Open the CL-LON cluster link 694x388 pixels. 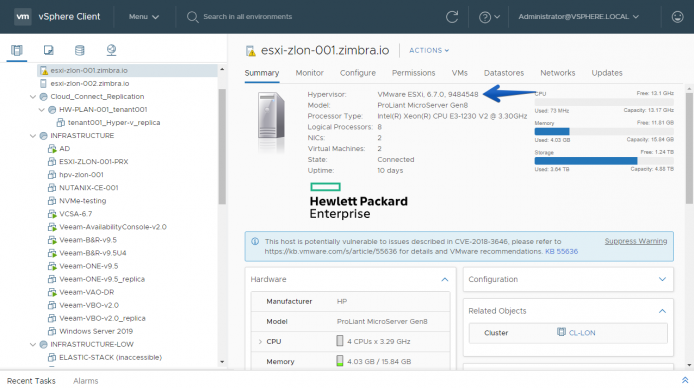click(x=582, y=333)
